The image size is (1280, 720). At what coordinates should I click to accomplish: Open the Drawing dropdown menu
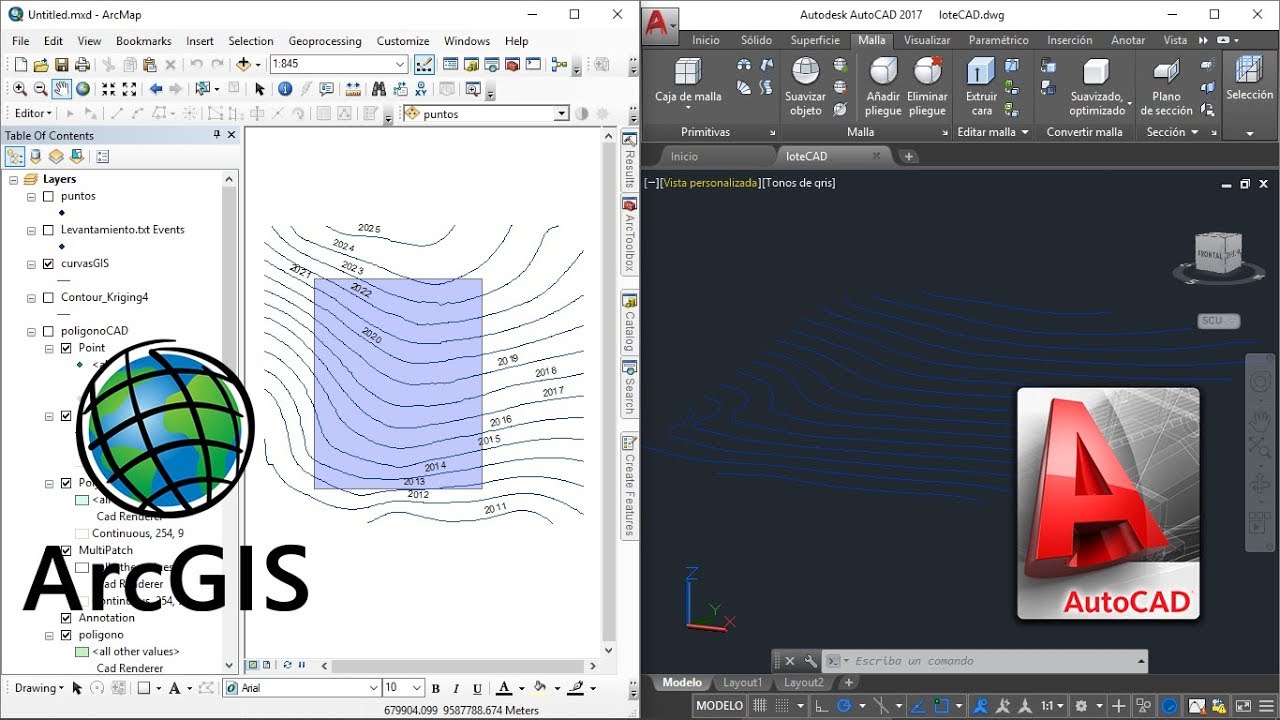click(x=40, y=688)
